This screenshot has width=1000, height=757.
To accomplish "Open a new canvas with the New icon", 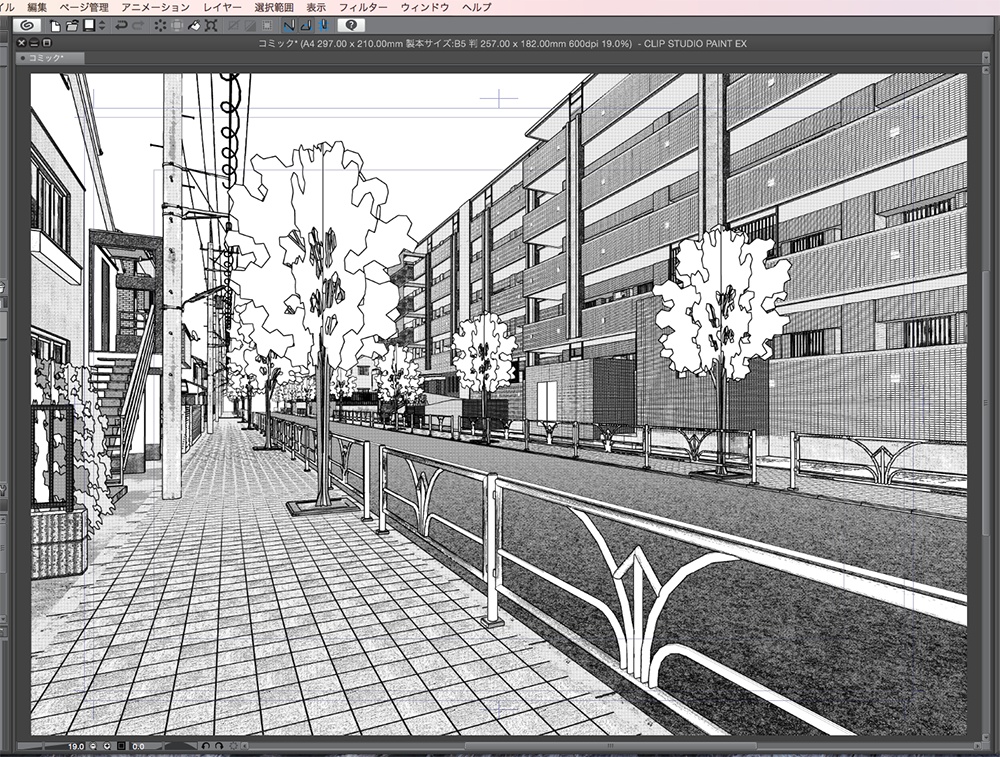I will pos(55,27).
